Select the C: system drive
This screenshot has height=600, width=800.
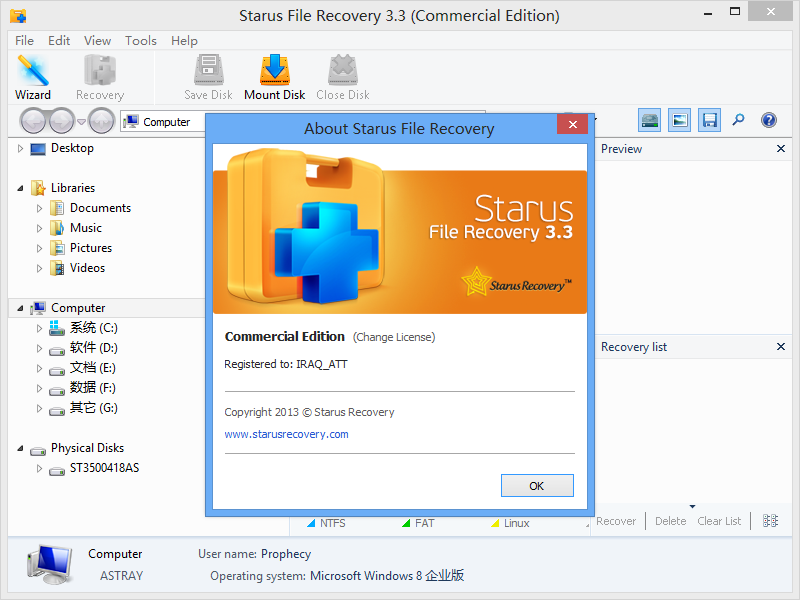pos(94,328)
